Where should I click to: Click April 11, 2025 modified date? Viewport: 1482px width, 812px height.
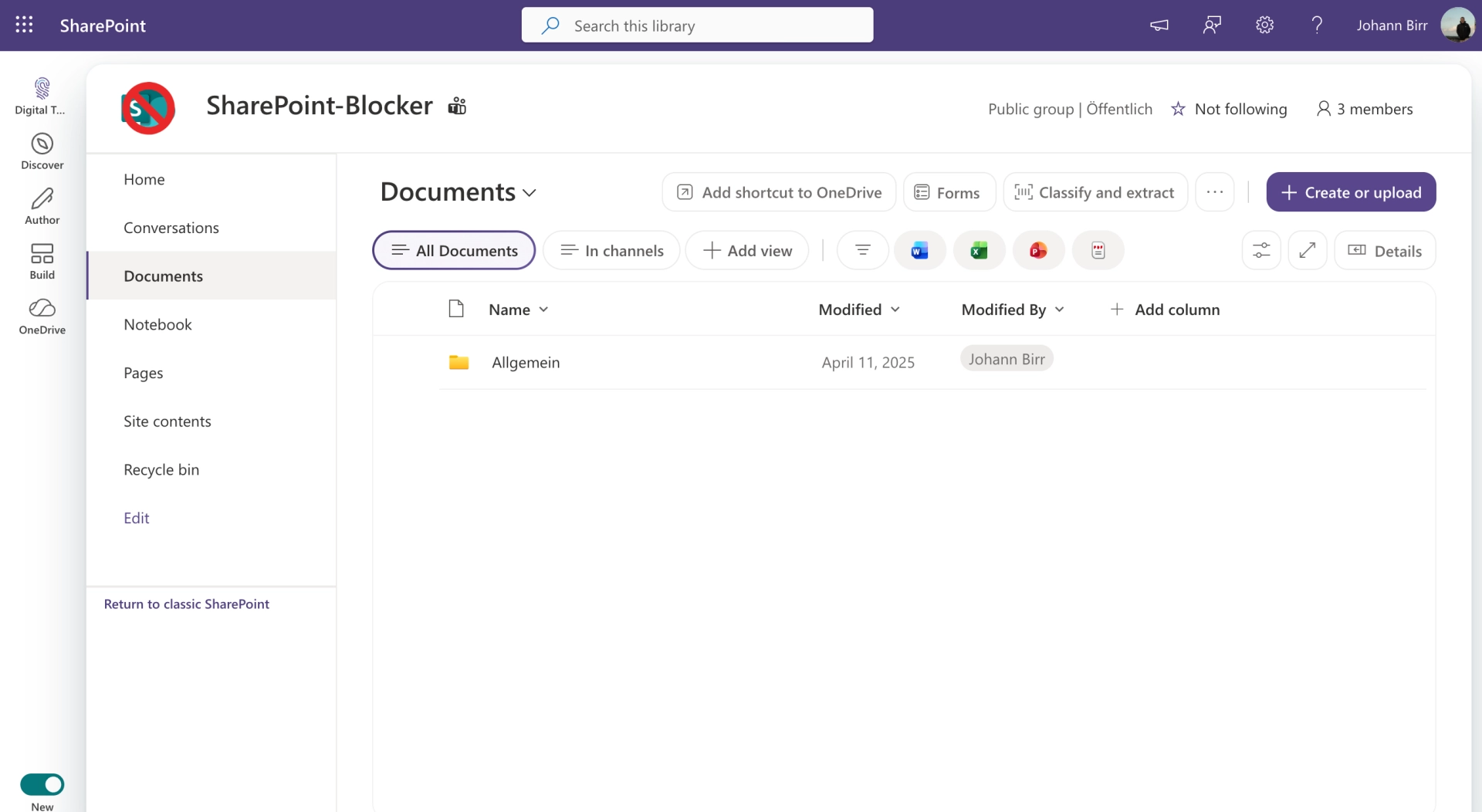tap(868, 362)
